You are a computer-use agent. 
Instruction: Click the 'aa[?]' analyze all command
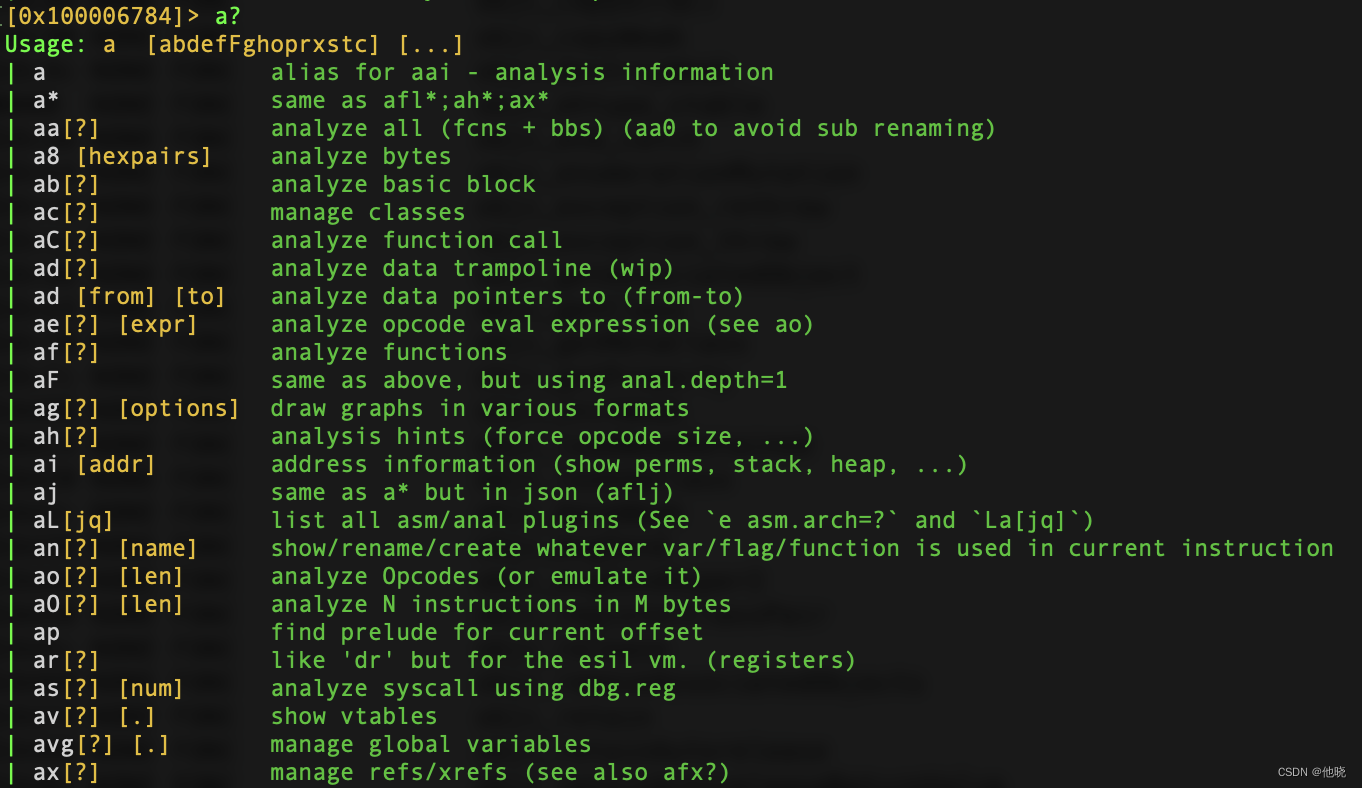[66, 129]
